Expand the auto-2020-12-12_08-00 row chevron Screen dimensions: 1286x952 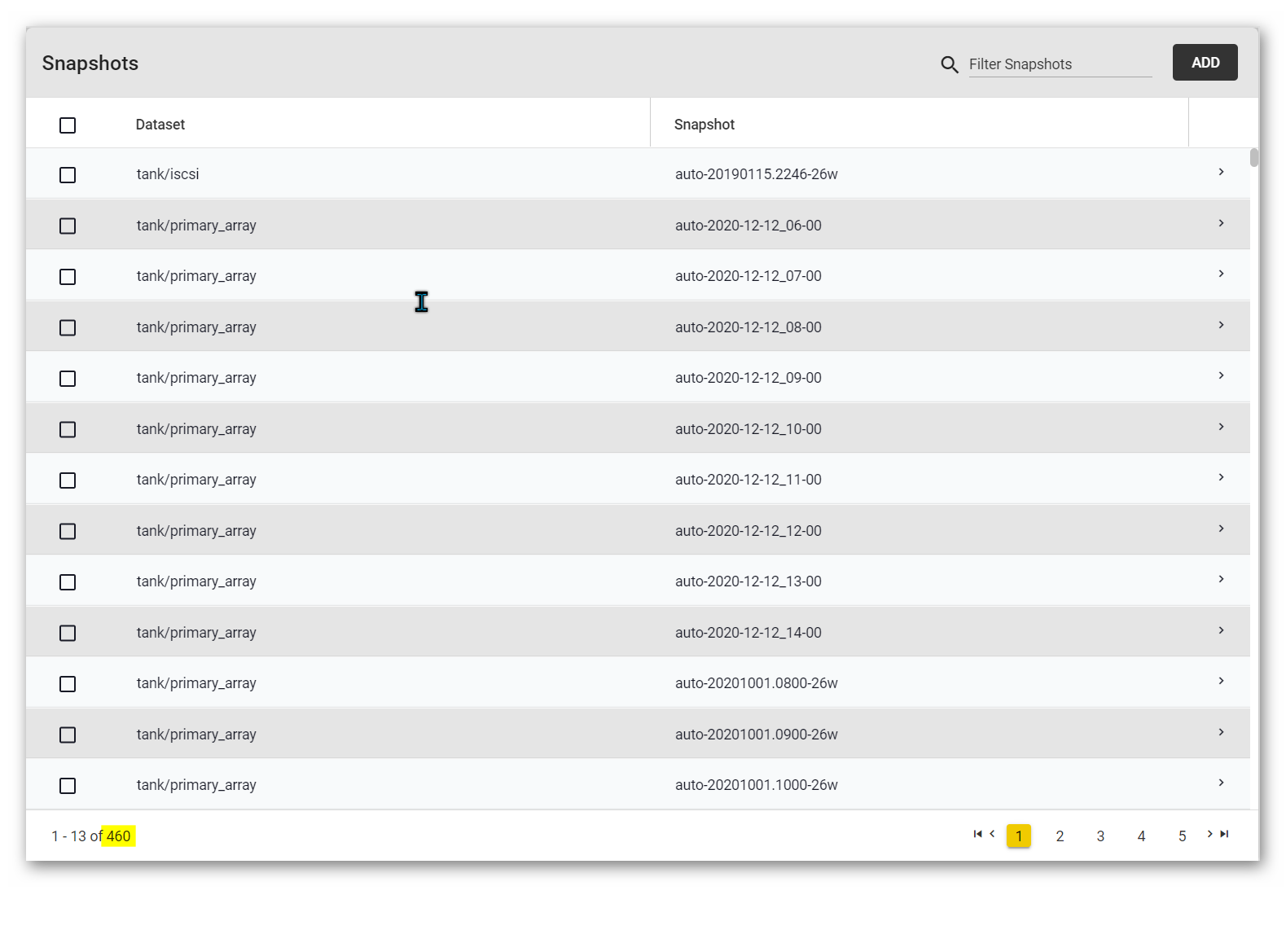(1221, 325)
